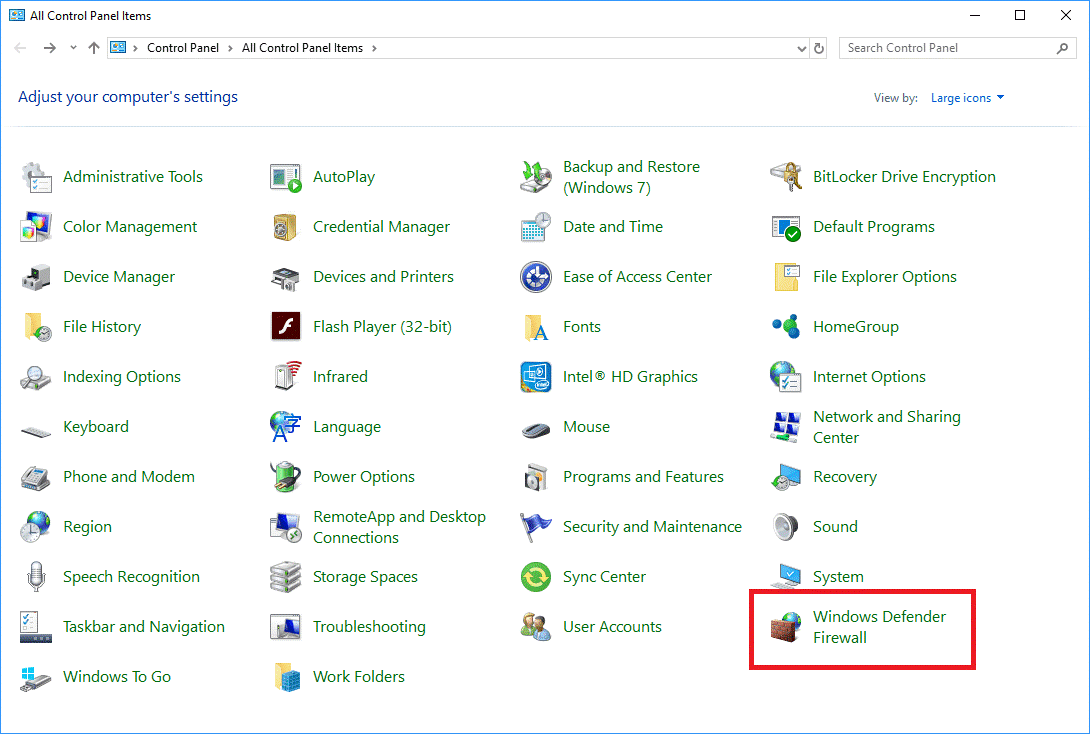
Task: Expand the chevron after All Control Panel Items
Action: click(374, 48)
